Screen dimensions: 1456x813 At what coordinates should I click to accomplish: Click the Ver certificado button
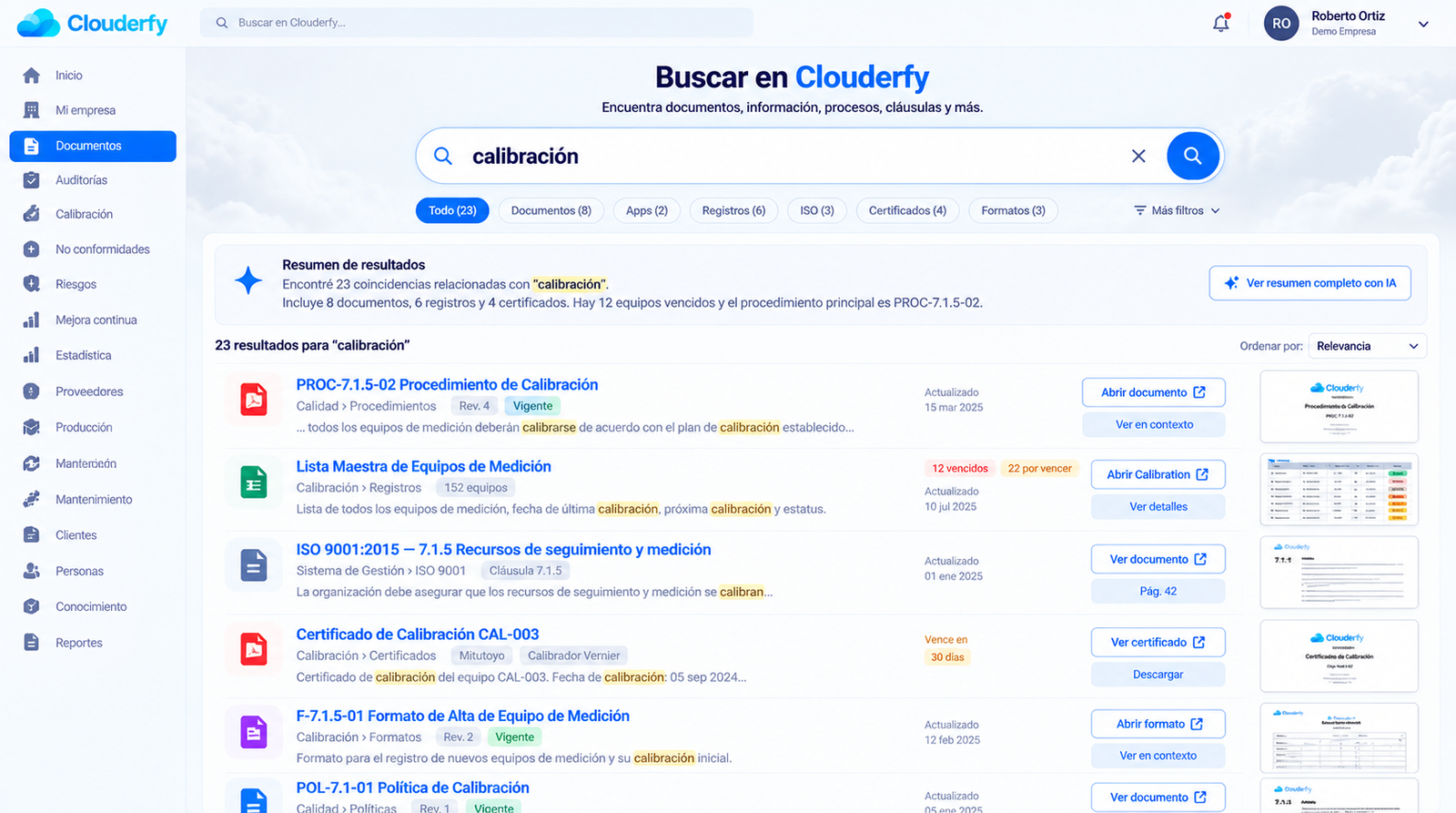[1158, 642]
